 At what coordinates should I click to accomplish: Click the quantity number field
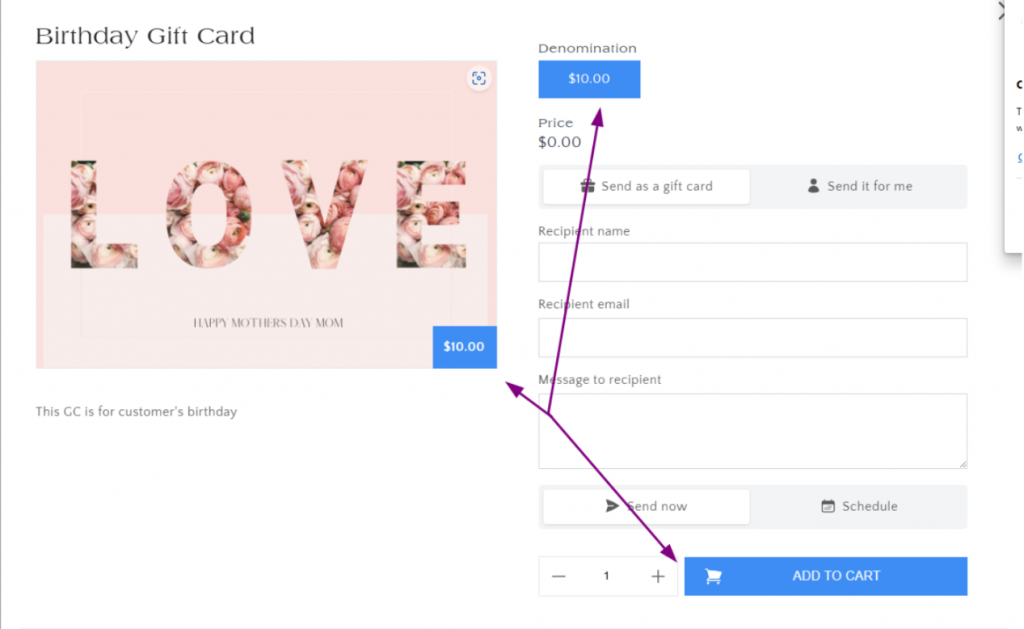click(607, 576)
